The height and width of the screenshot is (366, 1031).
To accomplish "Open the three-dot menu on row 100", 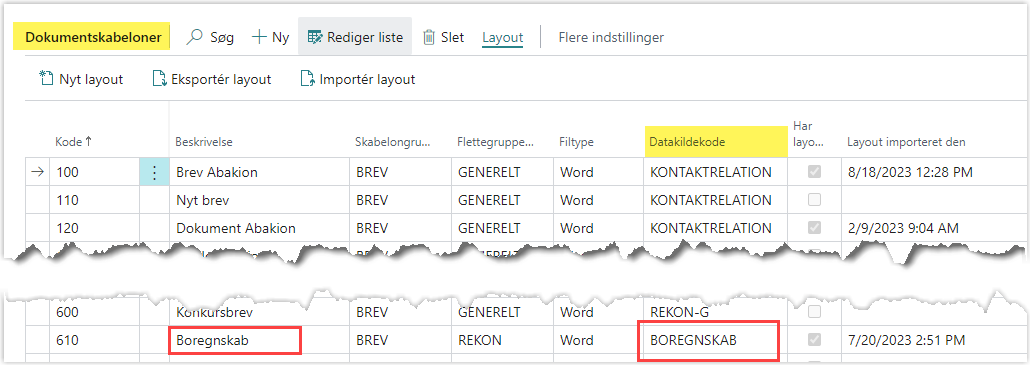I will 155,173.
